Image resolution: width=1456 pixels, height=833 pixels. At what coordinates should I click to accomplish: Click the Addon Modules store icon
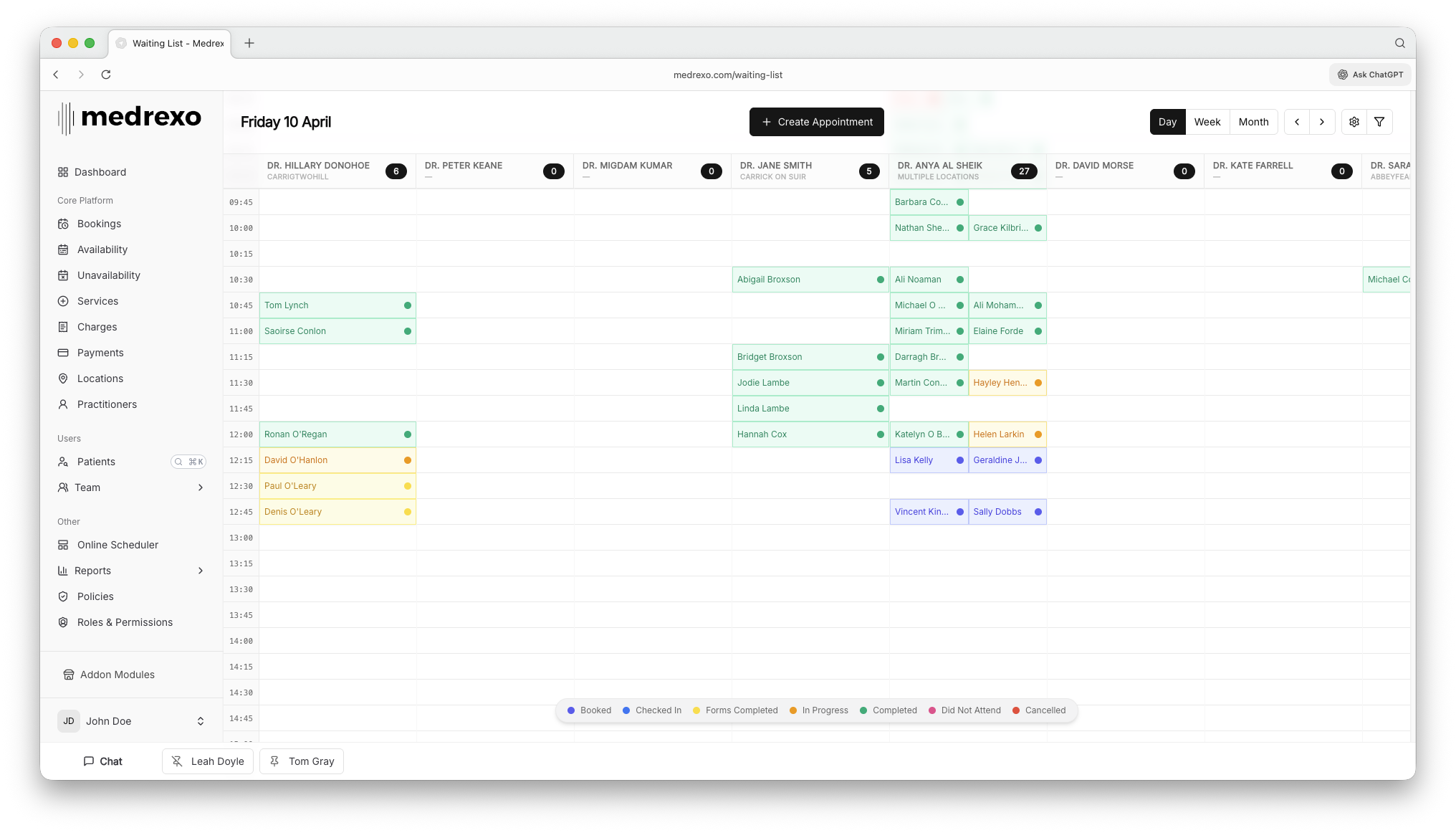[69, 675]
